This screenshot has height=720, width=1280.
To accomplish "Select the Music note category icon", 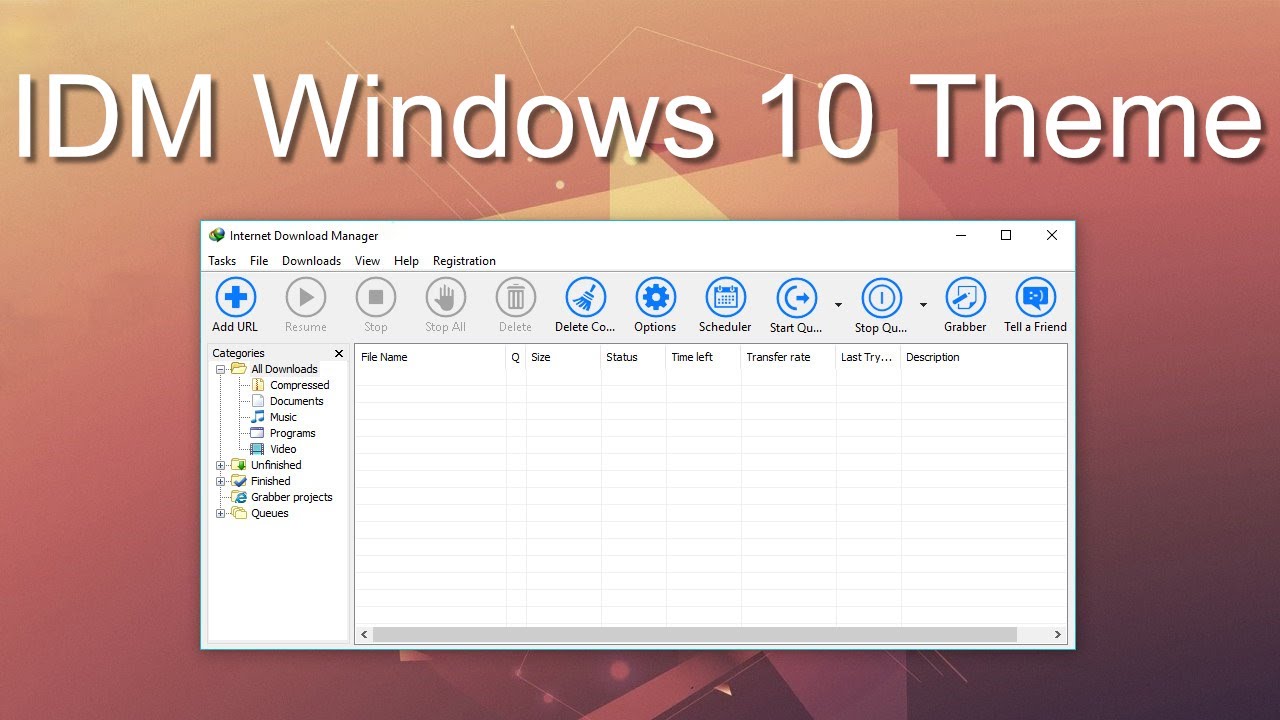I will coord(258,417).
